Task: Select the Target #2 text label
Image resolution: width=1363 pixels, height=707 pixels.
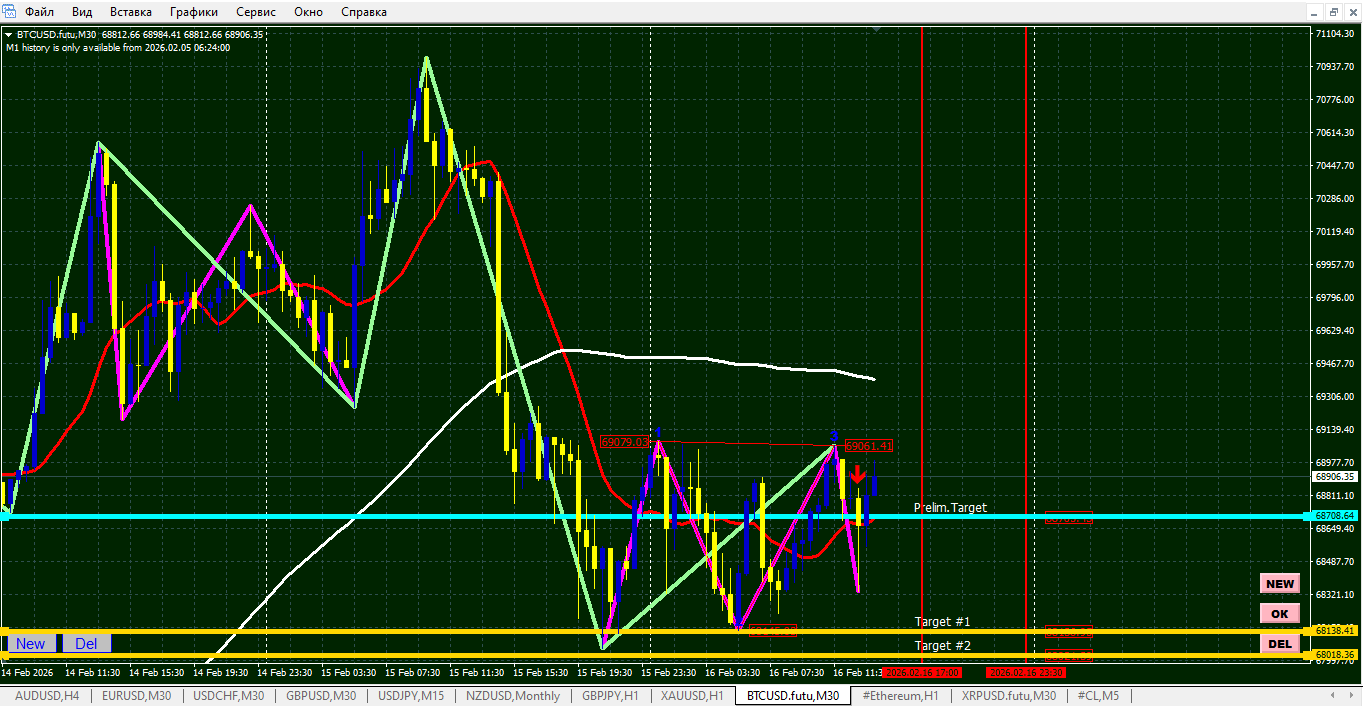Action: pos(942,646)
